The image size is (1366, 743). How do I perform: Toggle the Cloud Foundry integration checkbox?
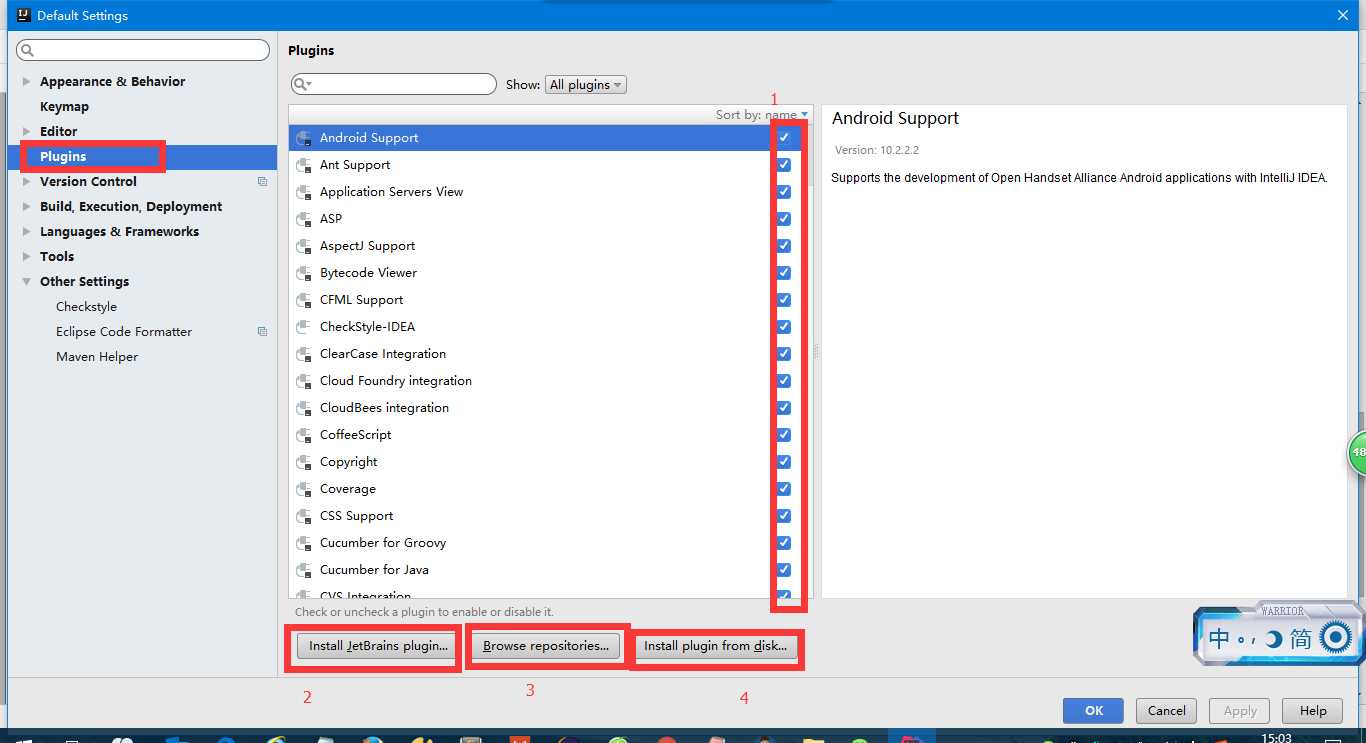coord(784,381)
